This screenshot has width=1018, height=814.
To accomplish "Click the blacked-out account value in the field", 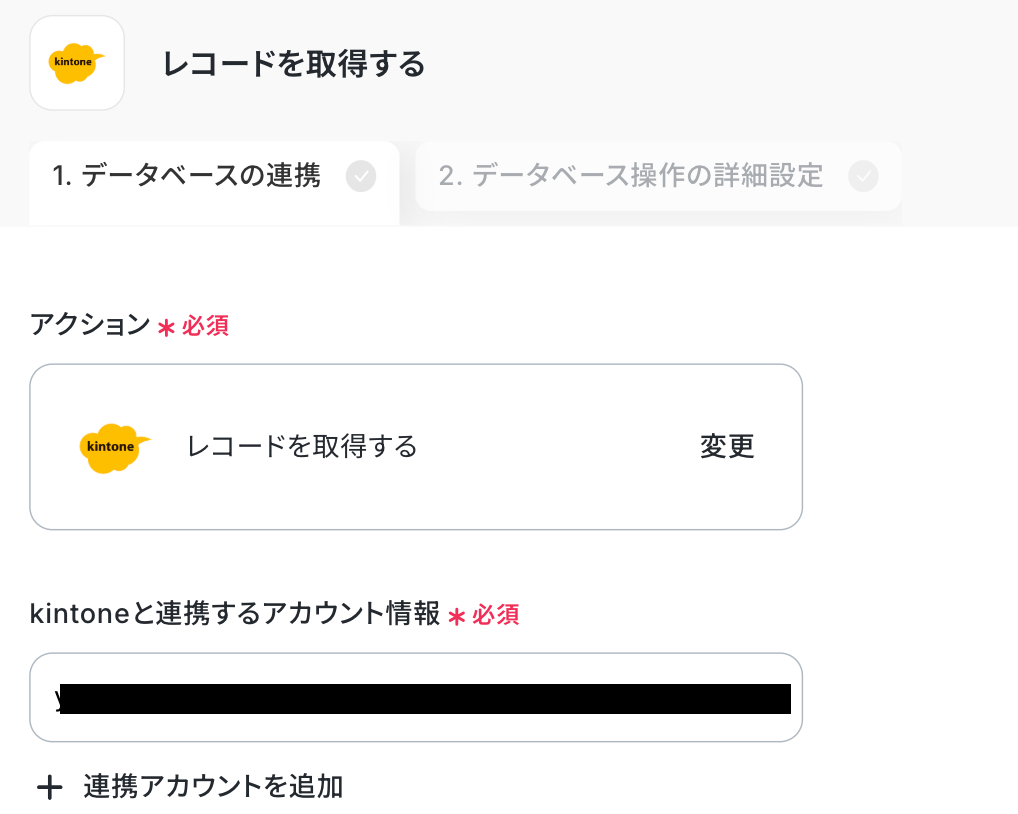I will (x=425, y=698).
